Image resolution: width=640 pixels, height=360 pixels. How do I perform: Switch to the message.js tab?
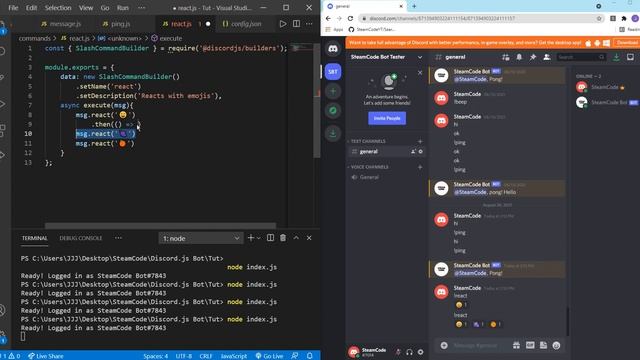pos(61,24)
